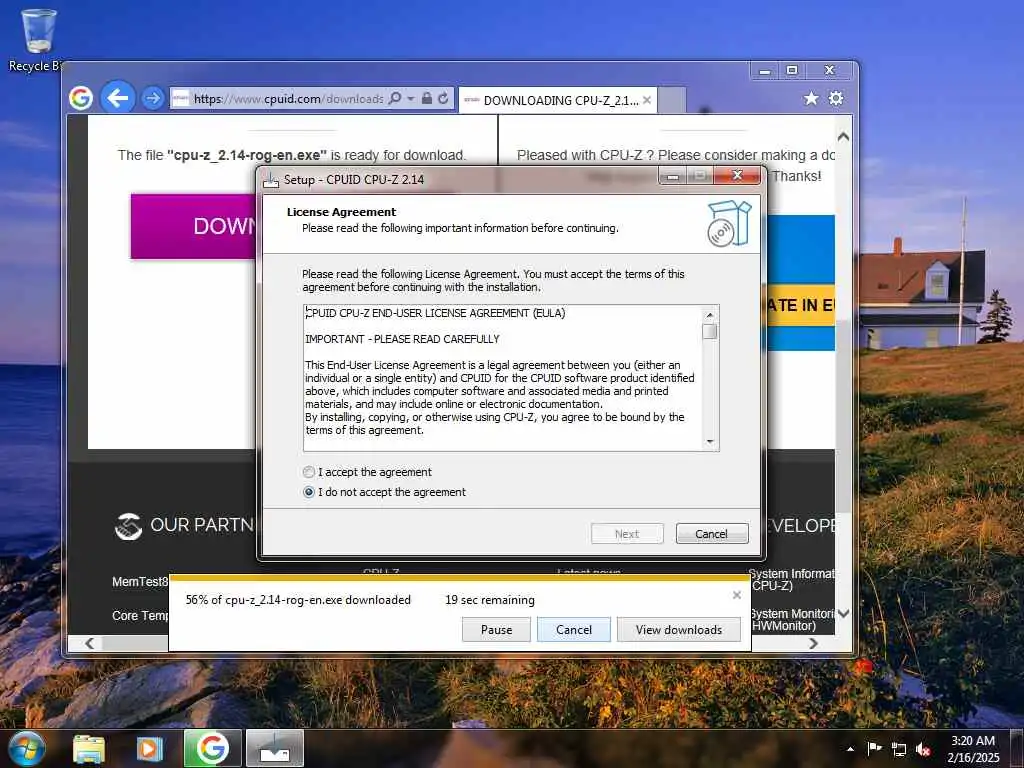
Task: Click the setup title bar installer icon
Action: pyautogui.click(x=270, y=180)
